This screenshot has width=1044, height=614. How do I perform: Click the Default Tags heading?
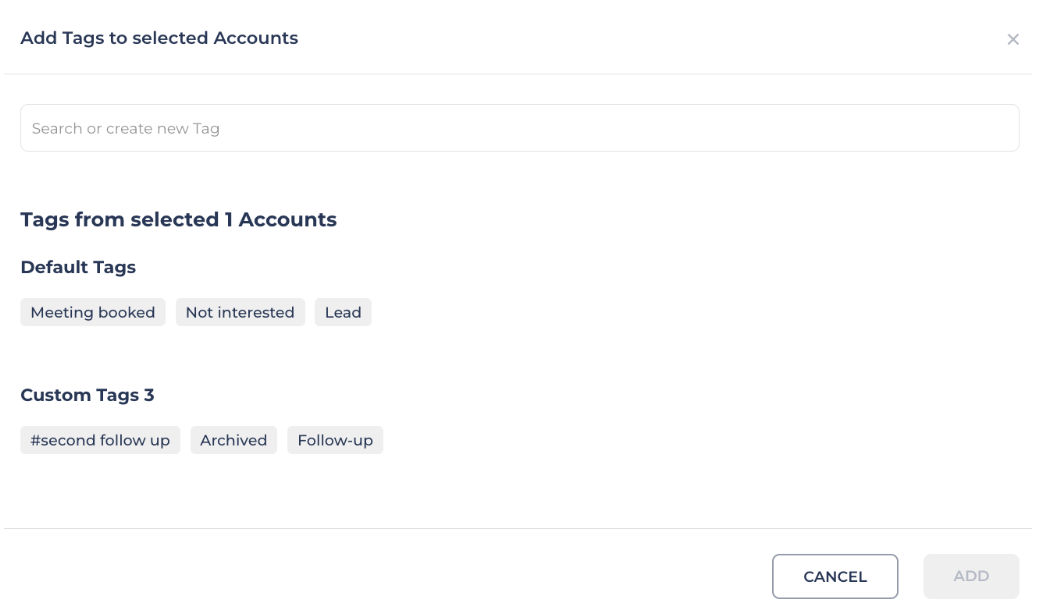click(78, 268)
